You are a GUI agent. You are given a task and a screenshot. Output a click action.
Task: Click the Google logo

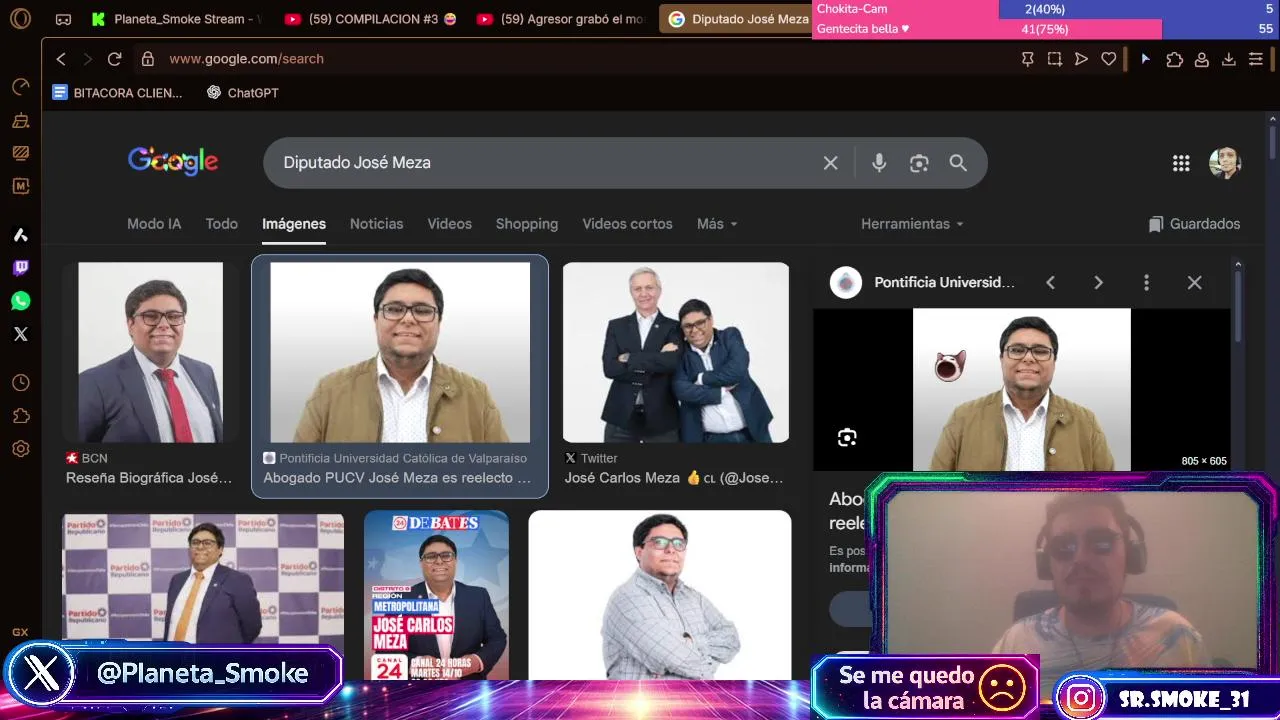tap(173, 162)
